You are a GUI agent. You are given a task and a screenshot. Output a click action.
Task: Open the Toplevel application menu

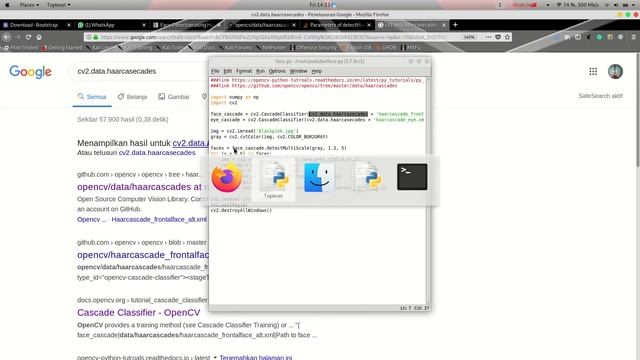(x=58, y=5)
